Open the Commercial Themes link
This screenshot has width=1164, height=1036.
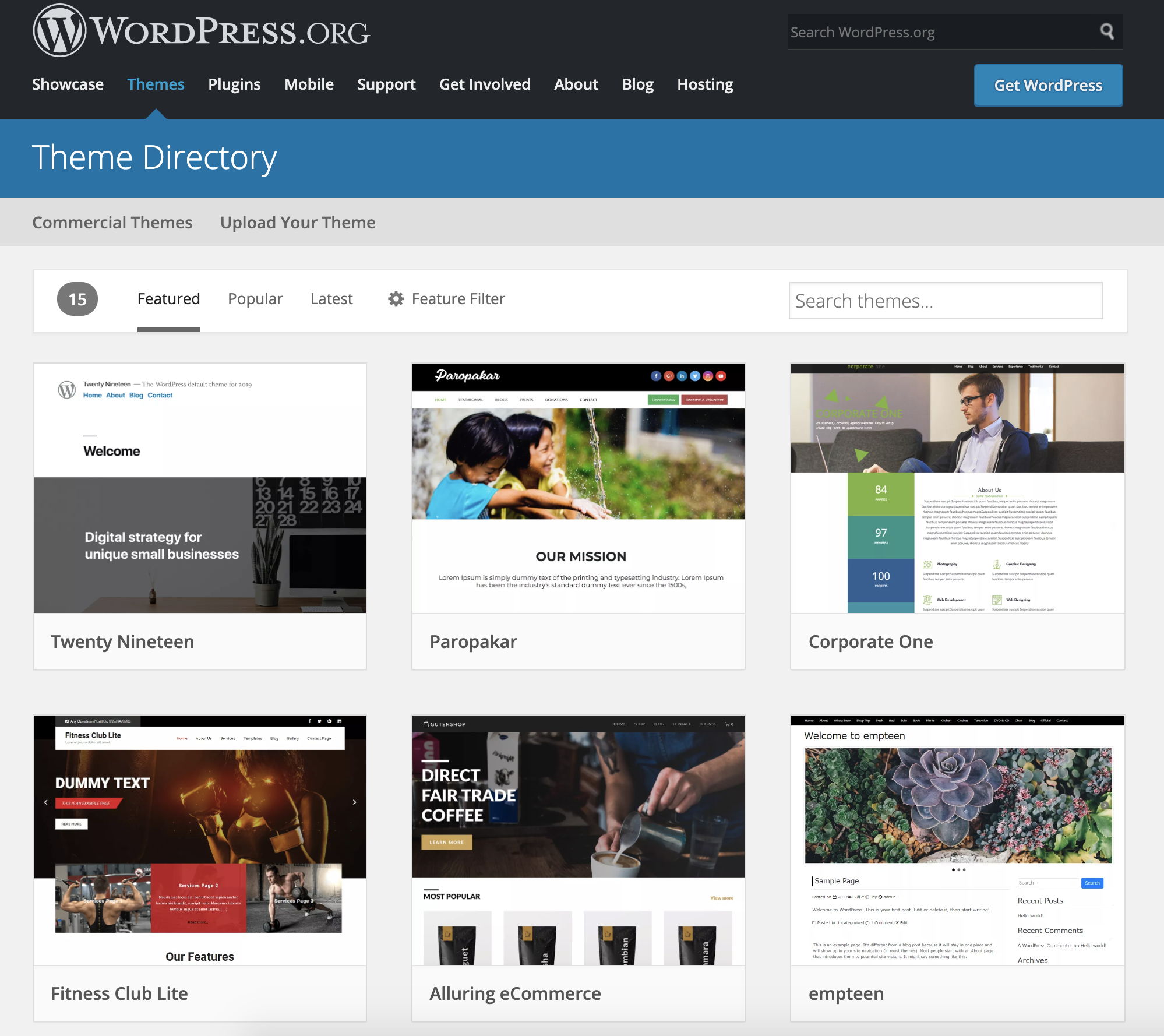click(x=112, y=223)
